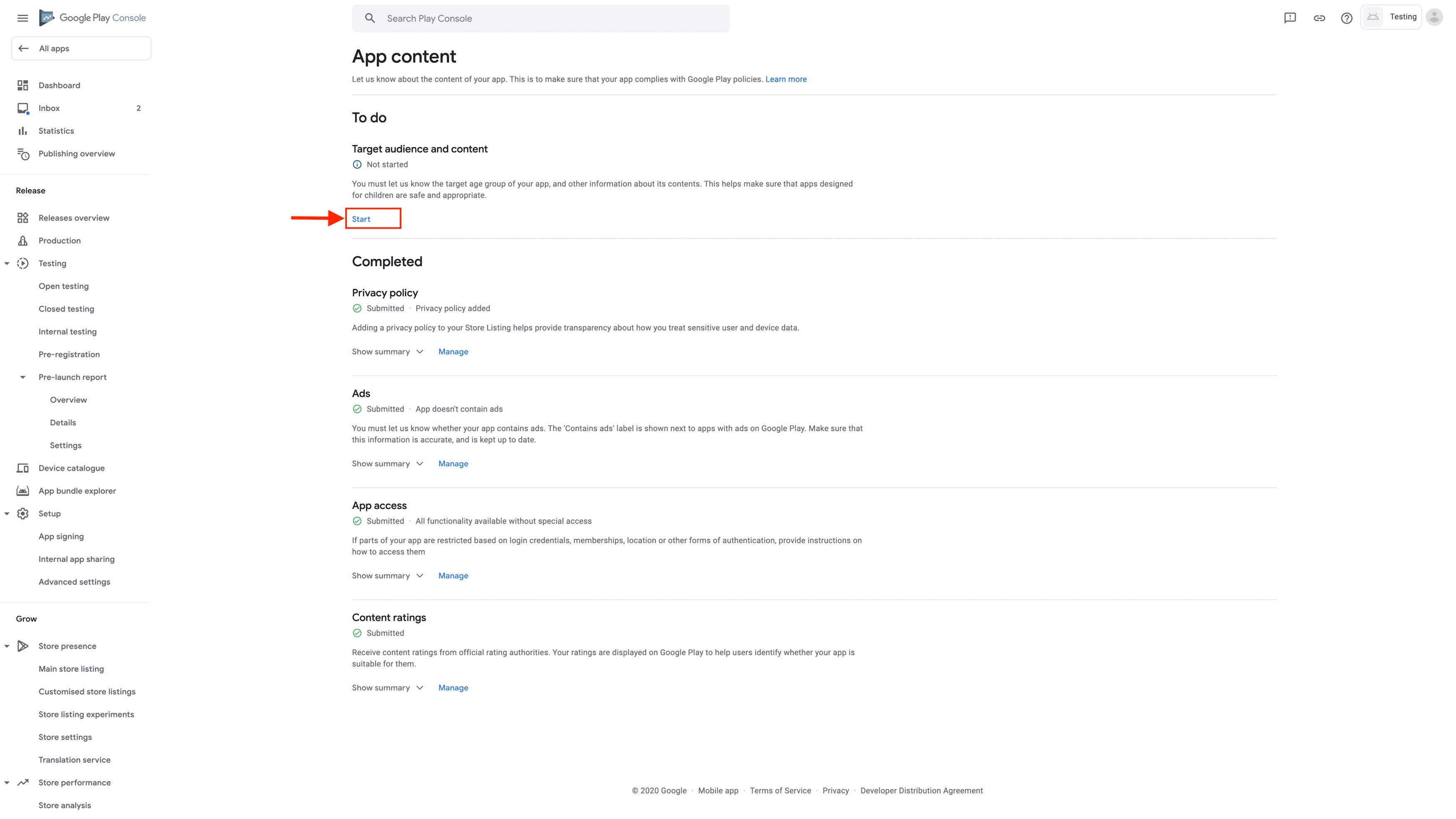Click Manage under Content ratings
Viewport: 1456px width, 819px height.
coord(453,688)
